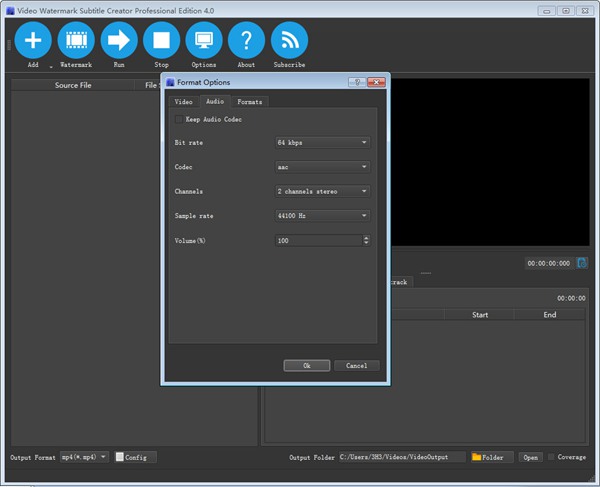Close the Format Options dialog
600x487 pixels.
376,82
